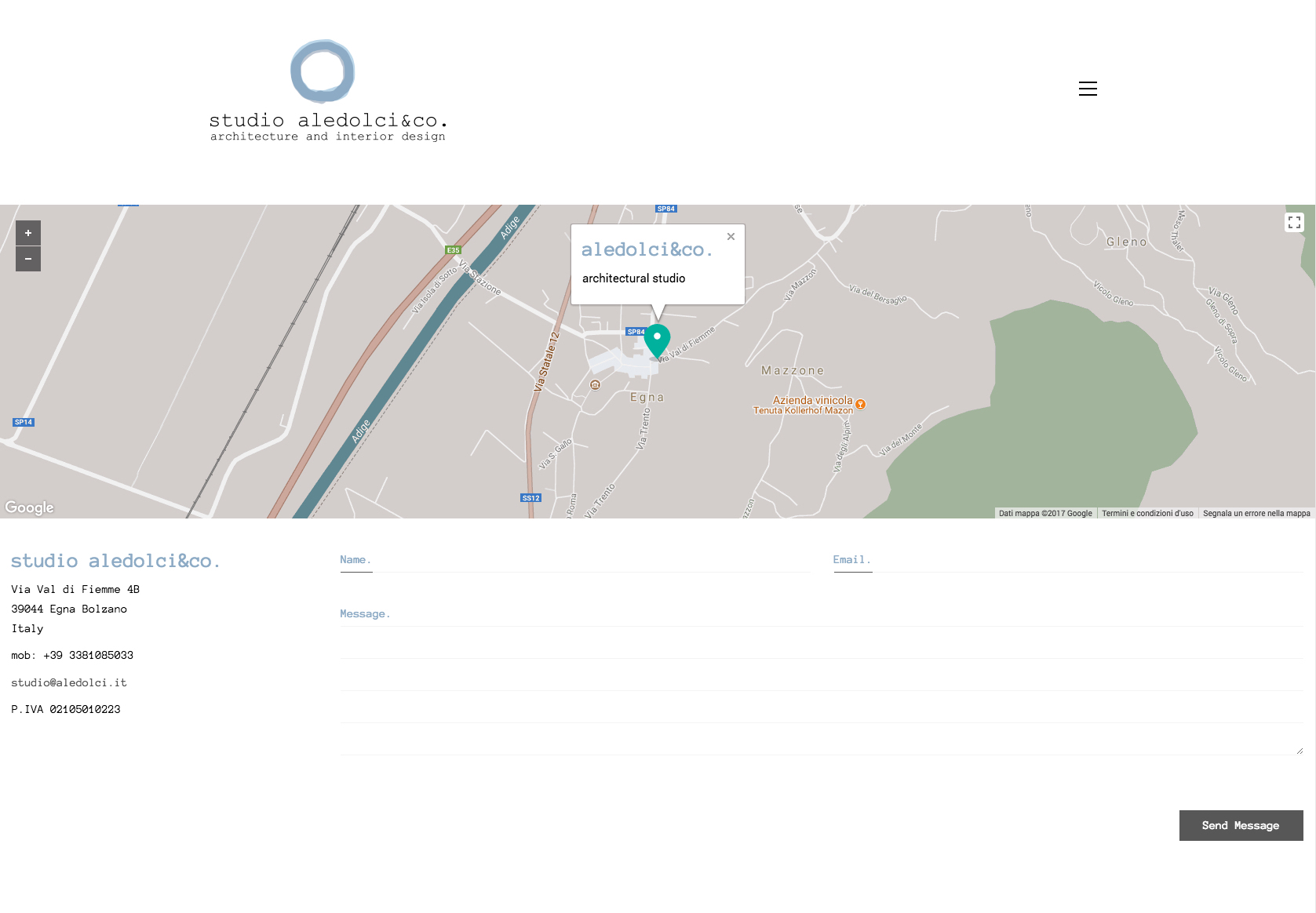The height and width of the screenshot is (913, 1316).
Task: Click the Egna town label on map
Action: [647, 398]
